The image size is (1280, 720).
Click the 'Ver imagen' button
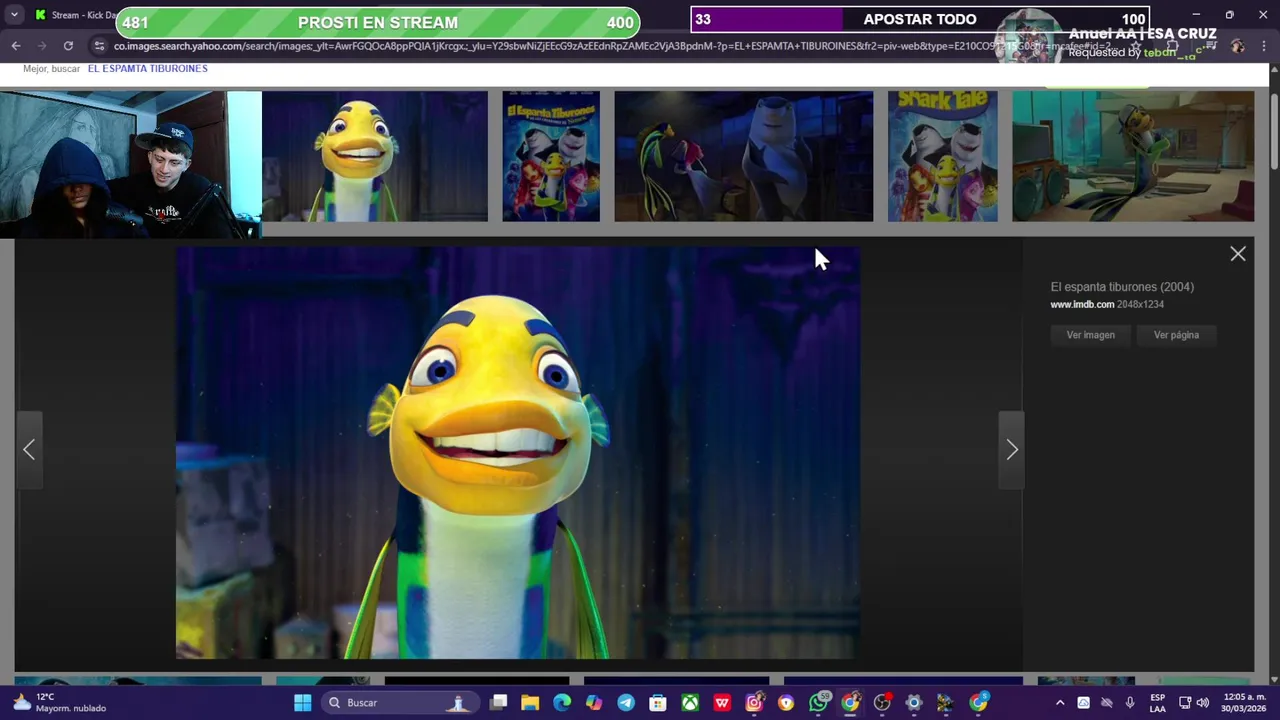(1090, 335)
